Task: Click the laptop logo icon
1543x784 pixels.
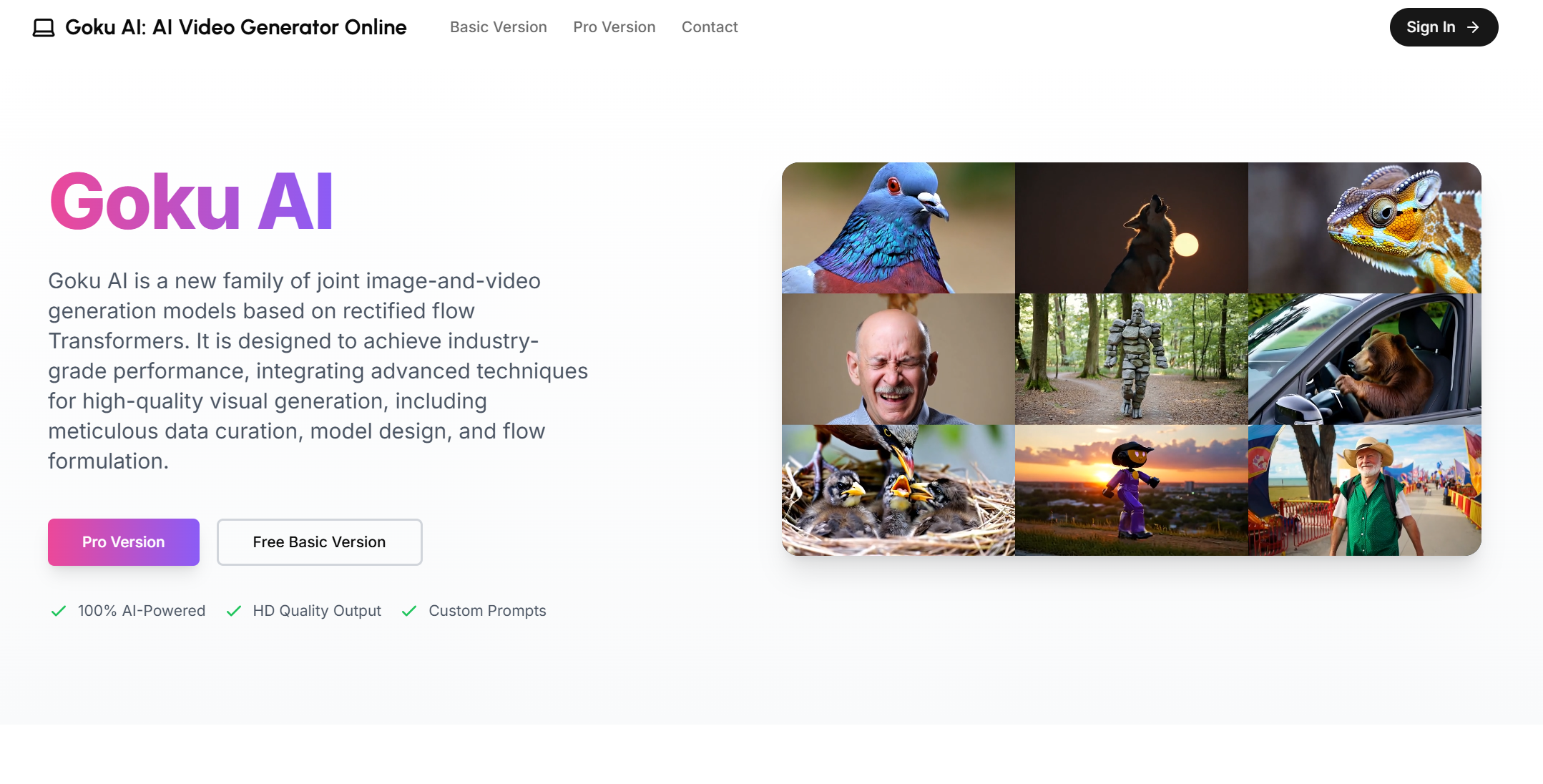Action: [x=44, y=28]
